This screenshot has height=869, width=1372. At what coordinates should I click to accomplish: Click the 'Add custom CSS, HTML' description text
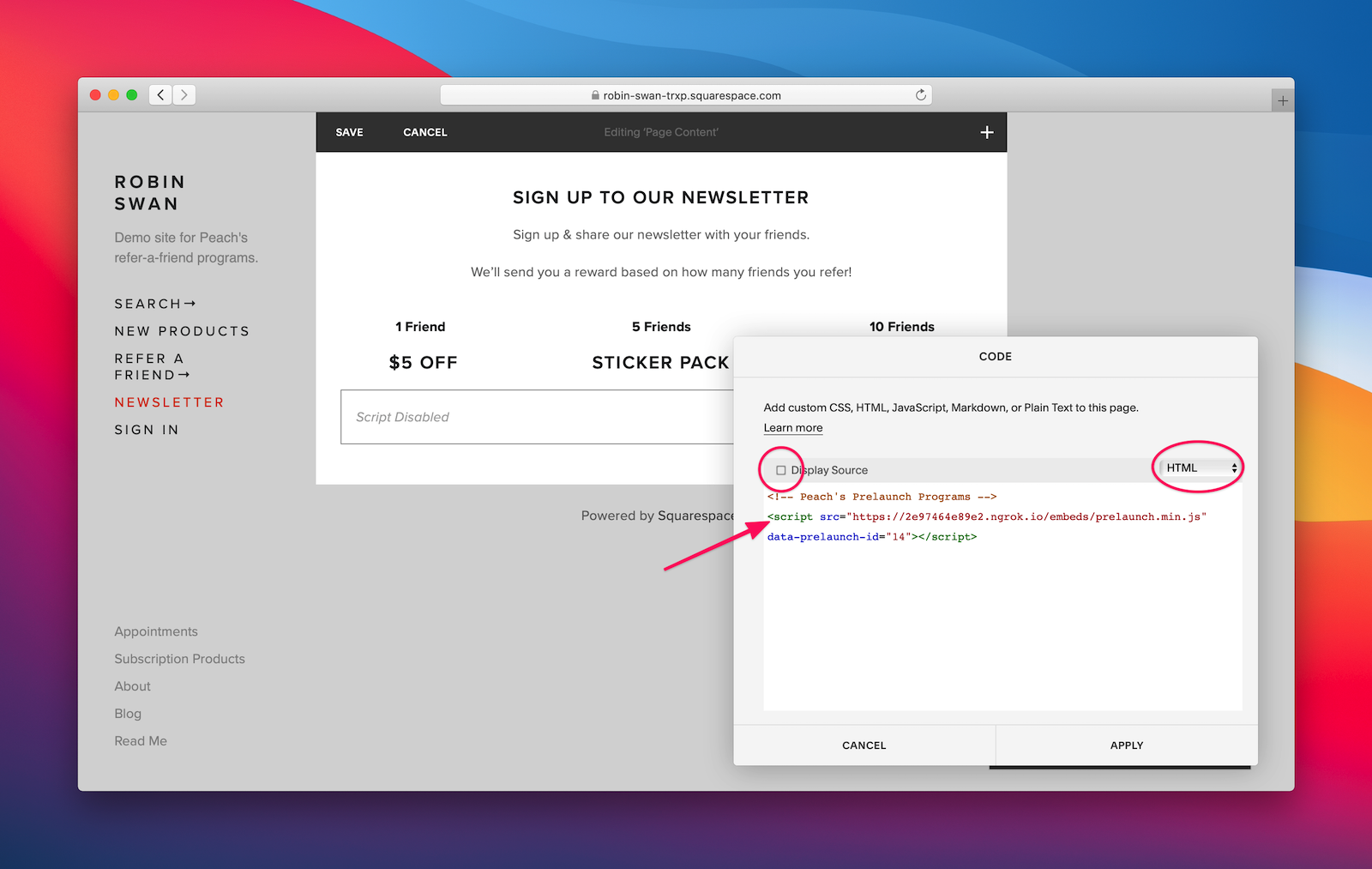point(951,407)
